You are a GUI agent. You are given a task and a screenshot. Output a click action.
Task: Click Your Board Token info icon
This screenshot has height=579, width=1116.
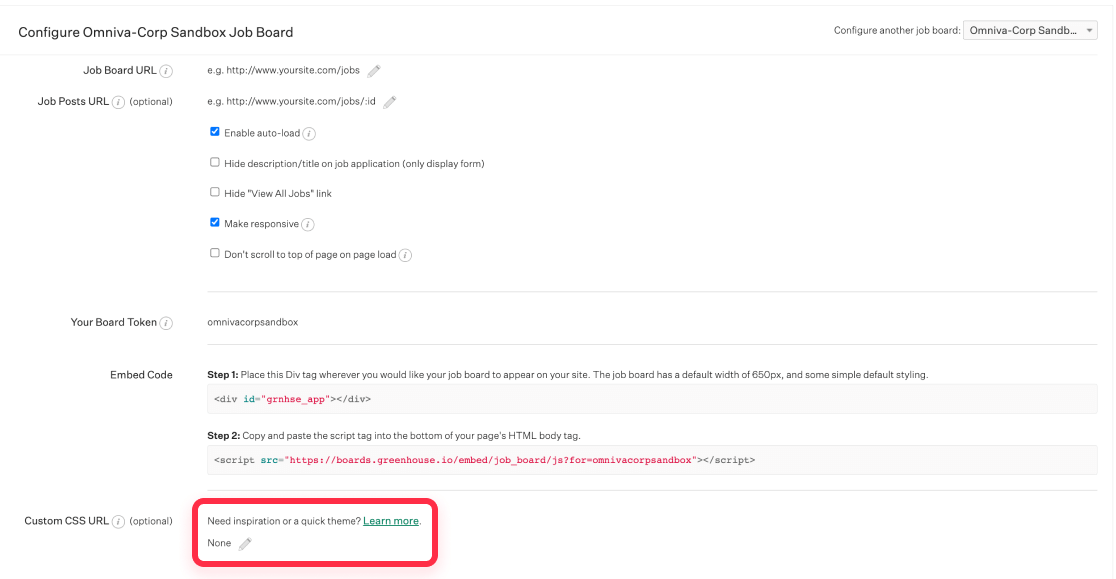coord(166,323)
